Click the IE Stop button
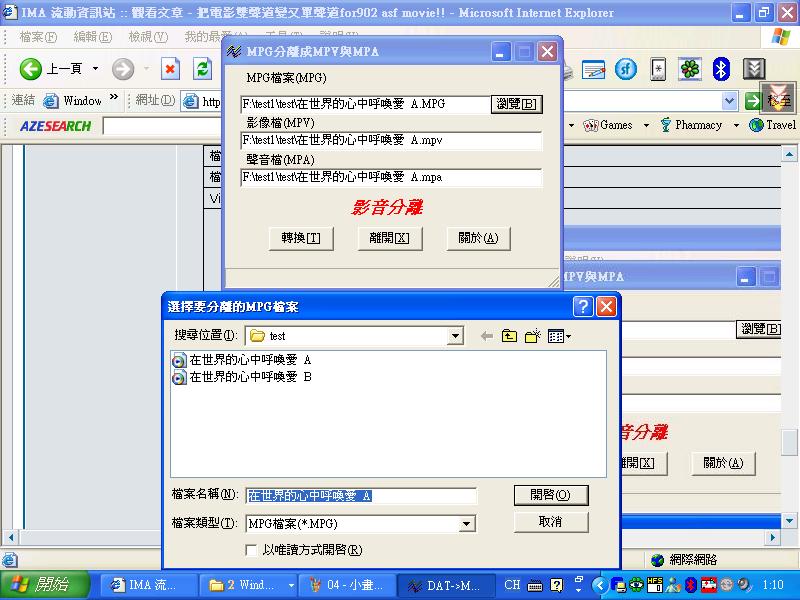Viewport: 800px width, 600px height. 171,69
